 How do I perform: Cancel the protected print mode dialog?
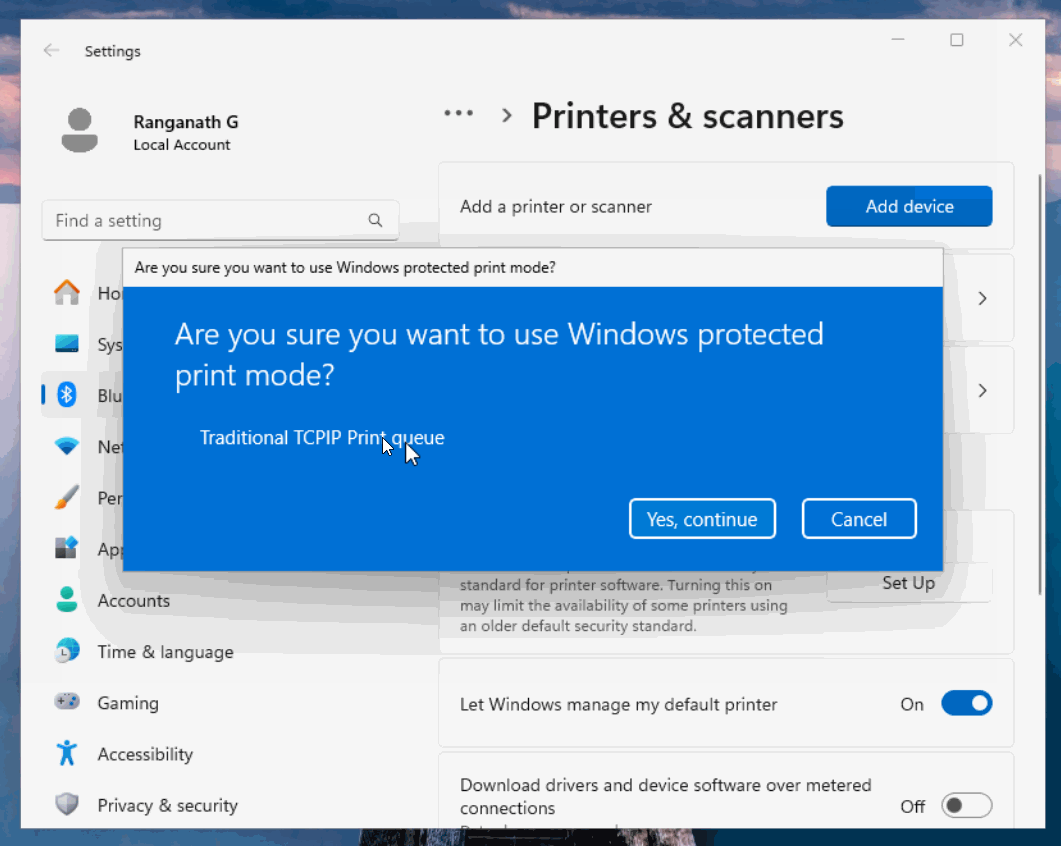(x=859, y=519)
